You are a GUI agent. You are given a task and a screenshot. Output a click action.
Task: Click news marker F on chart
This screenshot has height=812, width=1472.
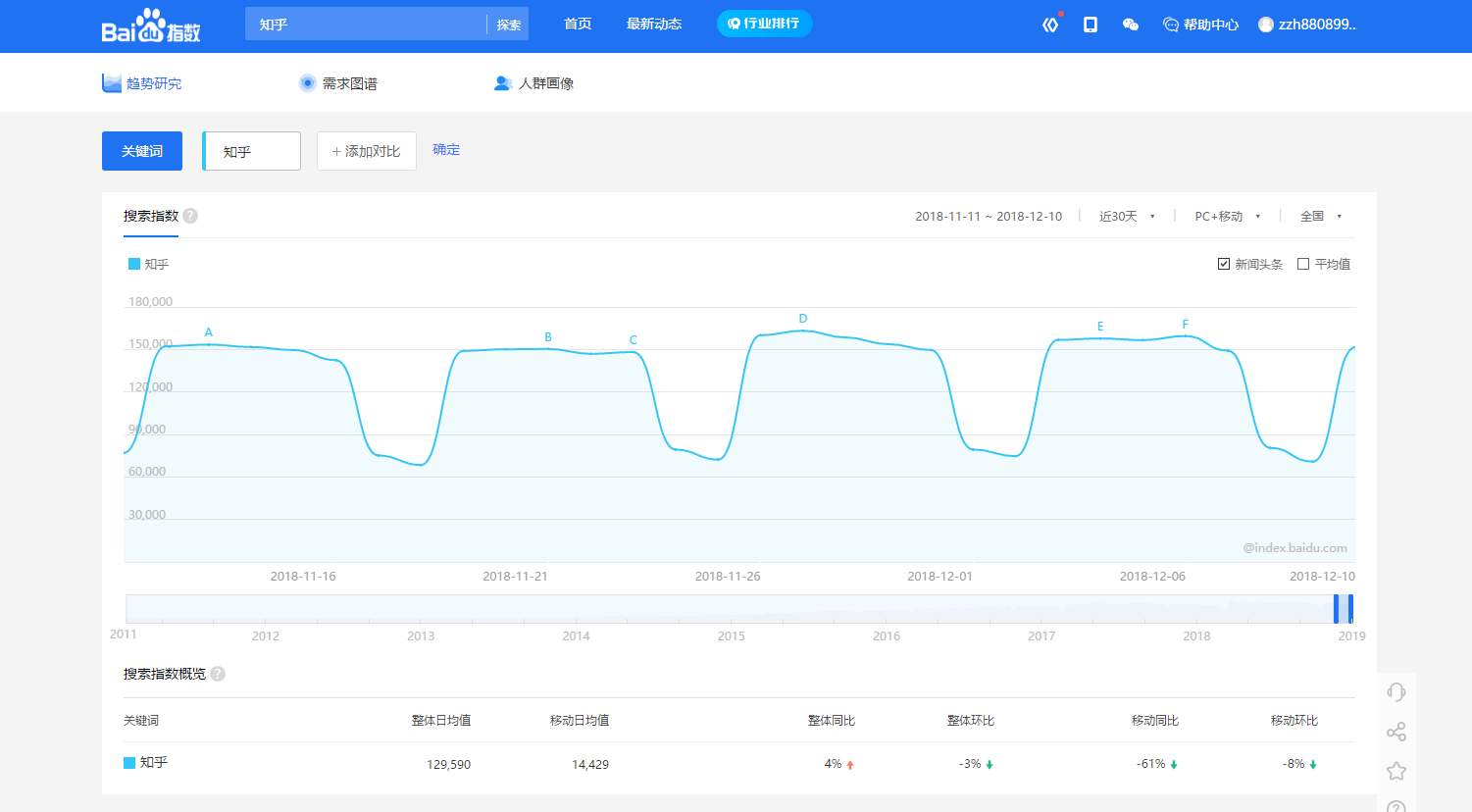1186,325
